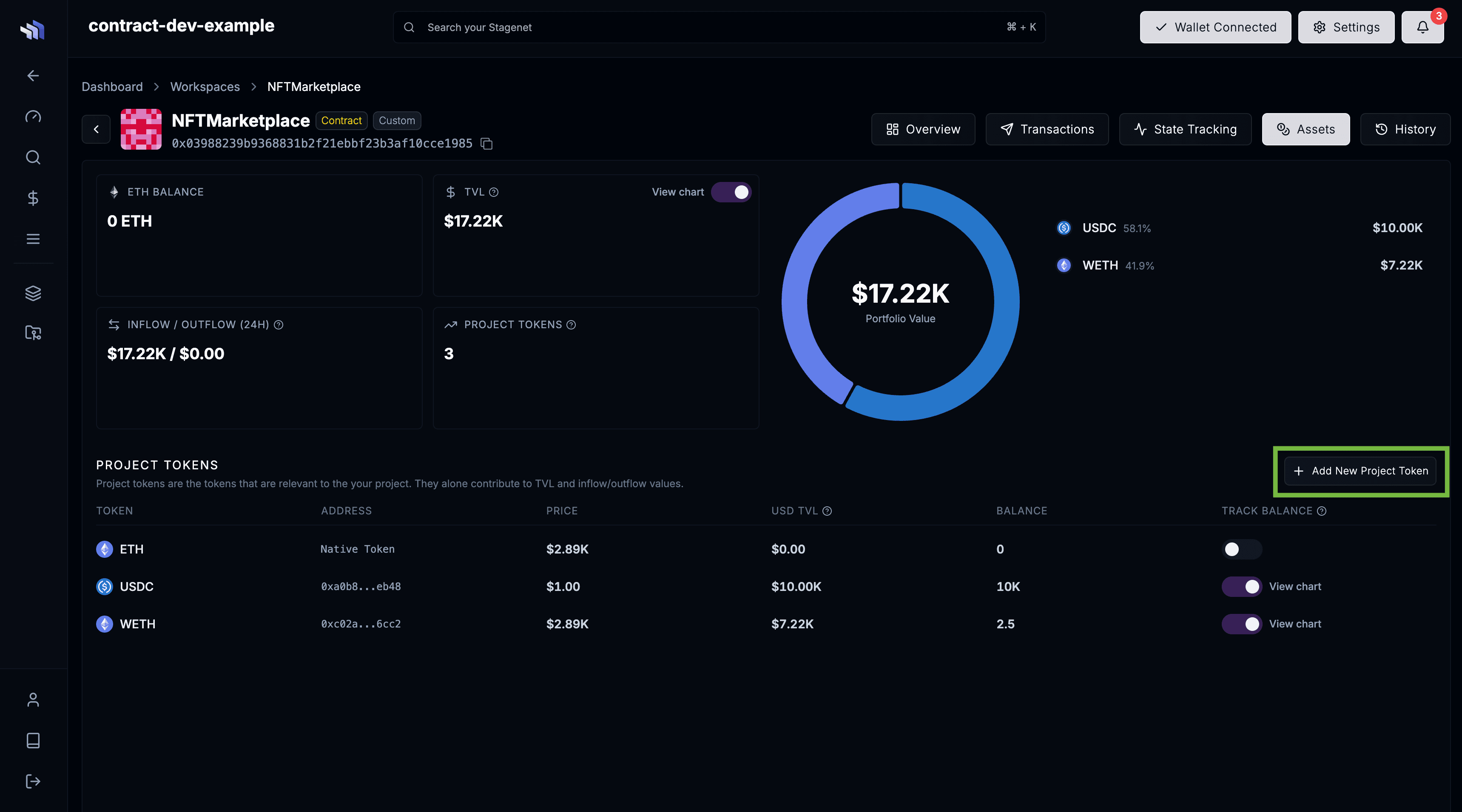Open the dollar-sign funds icon in sidebar
Screen dimensions: 1462x812
pyautogui.click(x=32, y=198)
